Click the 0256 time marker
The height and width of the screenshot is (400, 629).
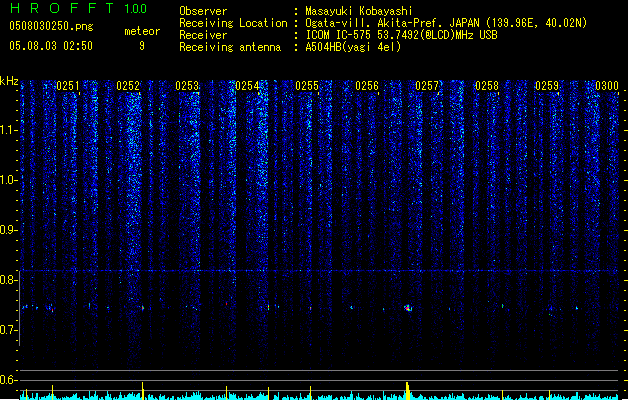coord(367,86)
